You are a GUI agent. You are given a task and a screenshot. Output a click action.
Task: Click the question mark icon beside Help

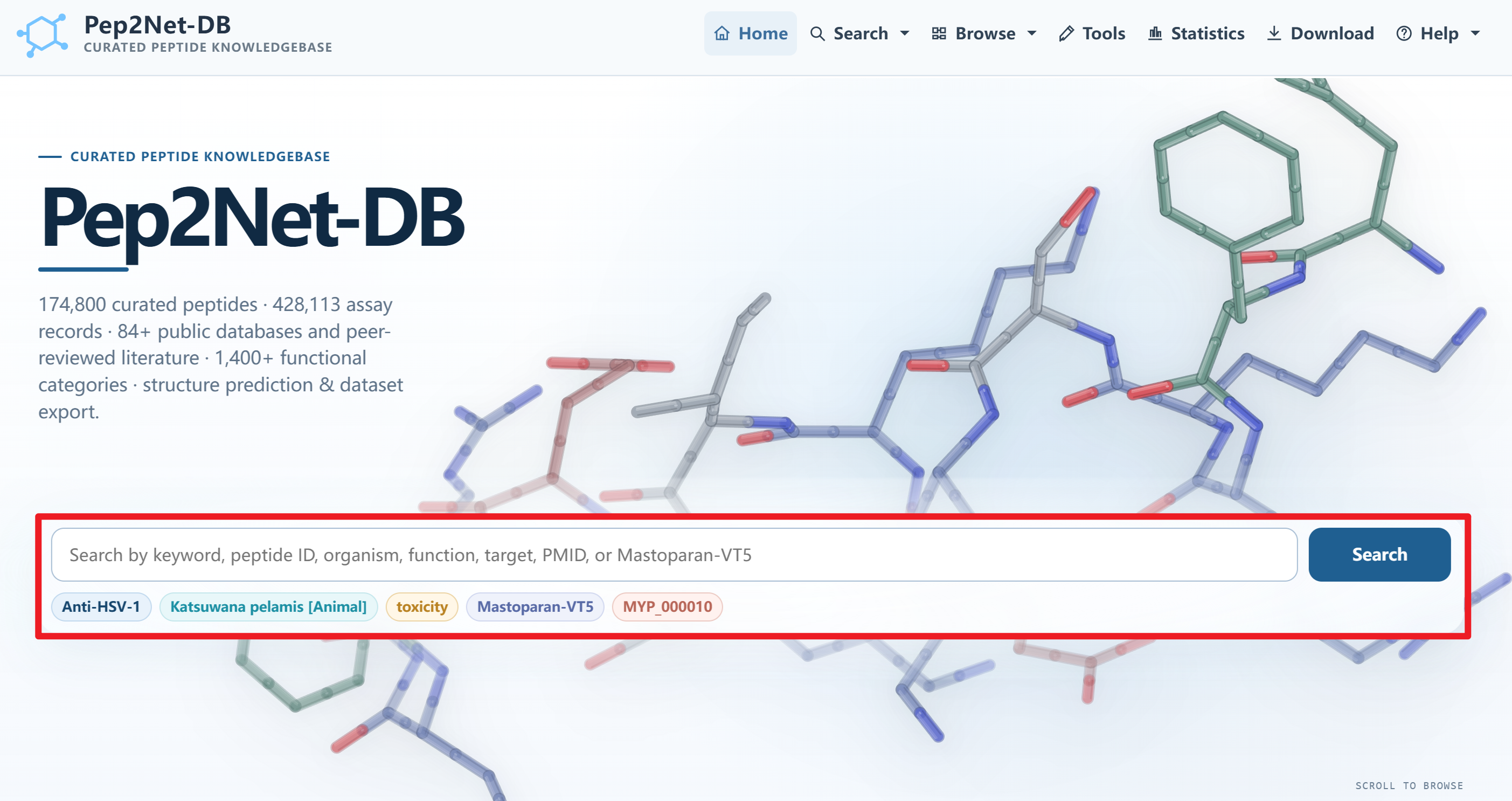click(x=1404, y=33)
